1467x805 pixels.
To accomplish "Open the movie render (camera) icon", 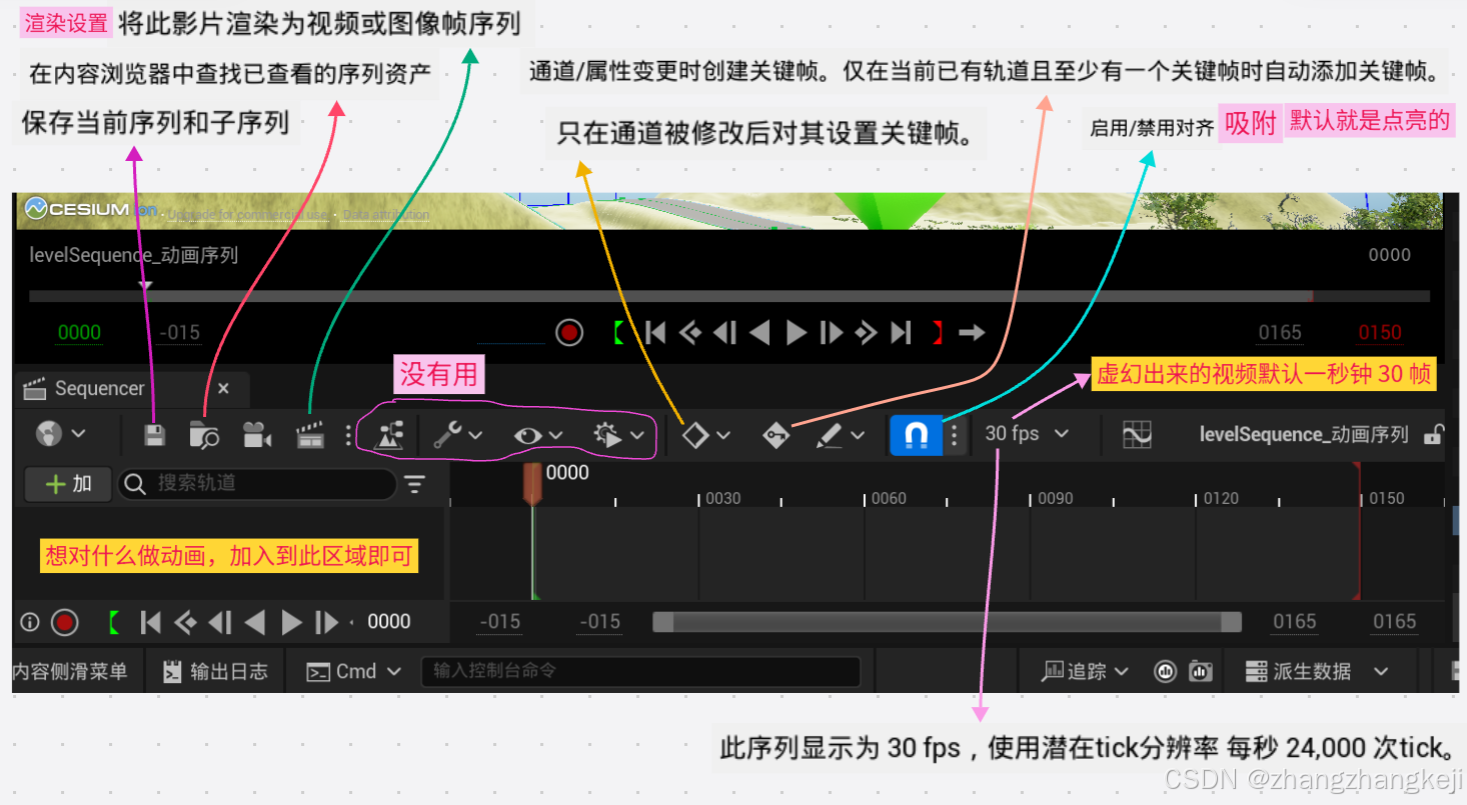I will [257, 434].
